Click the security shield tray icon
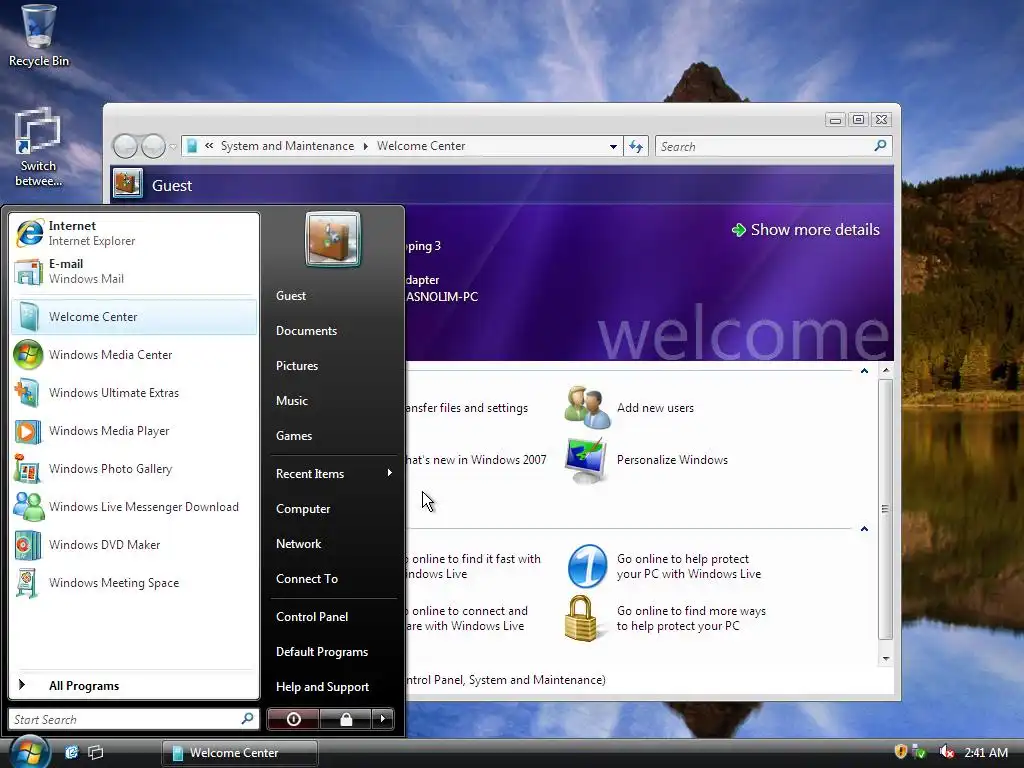 901,752
